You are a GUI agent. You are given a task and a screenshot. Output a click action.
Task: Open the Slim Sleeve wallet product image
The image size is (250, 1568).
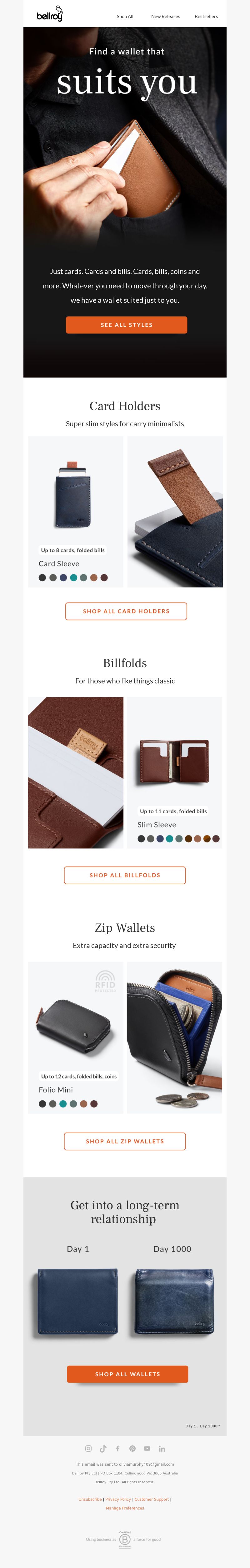(x=175, y=761)
